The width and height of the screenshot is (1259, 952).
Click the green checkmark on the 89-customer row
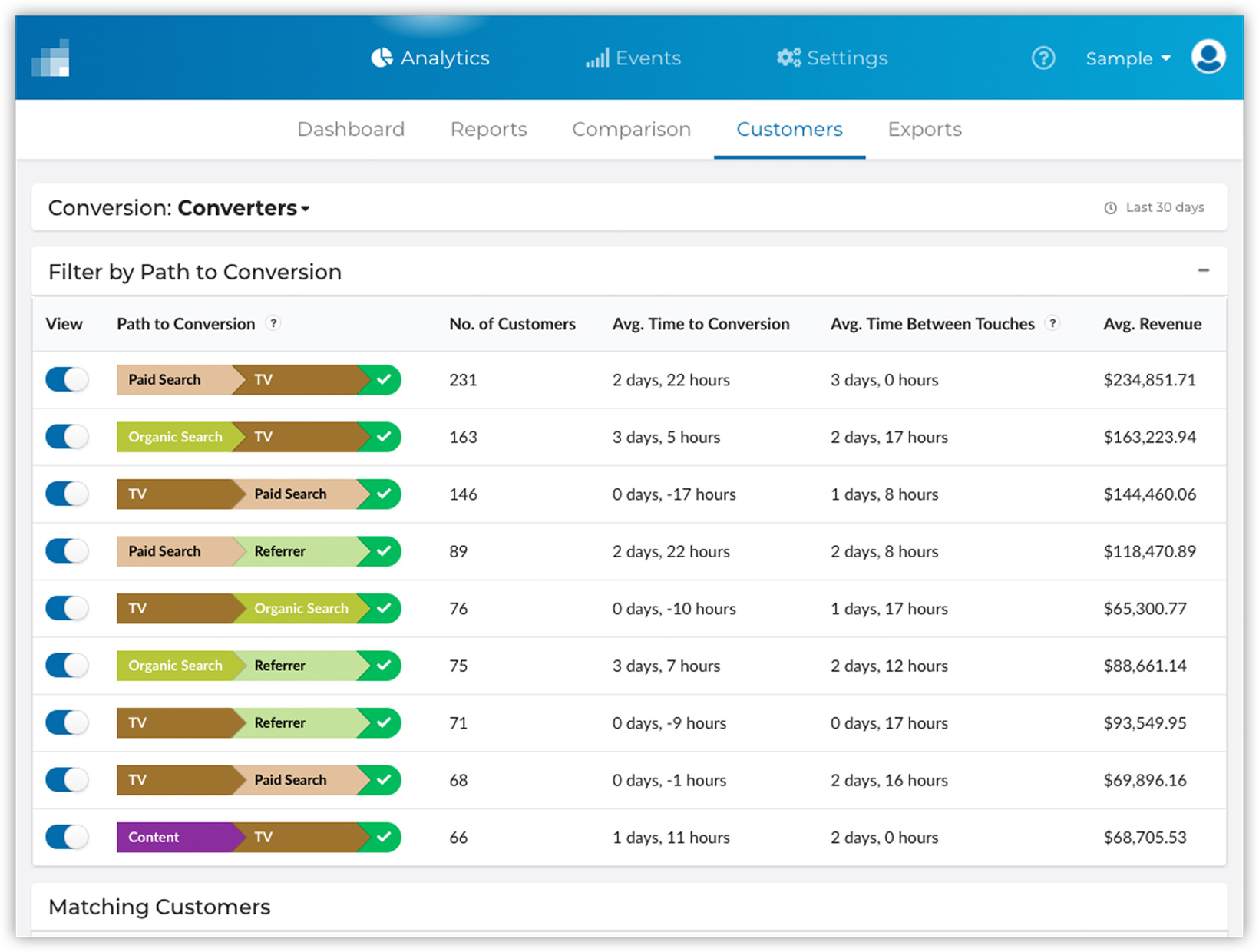pyautogui.click(x=384, y=551)
